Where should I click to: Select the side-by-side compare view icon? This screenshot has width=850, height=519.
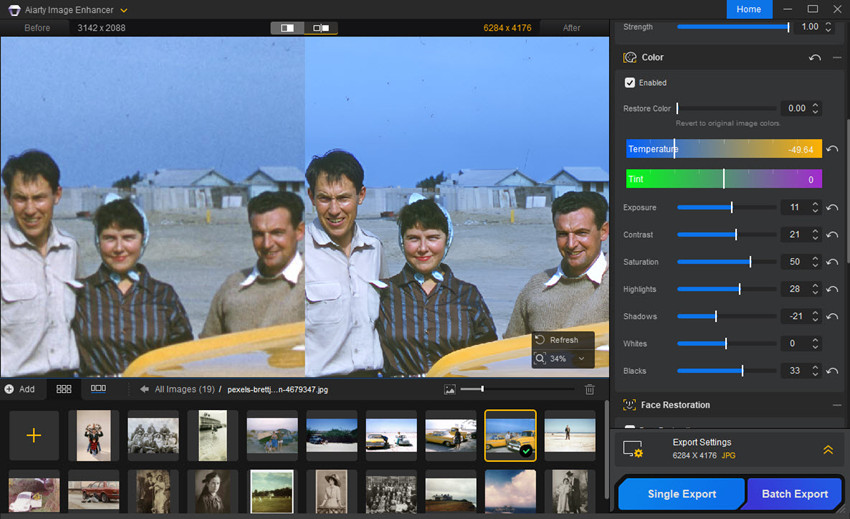tap(321, 28)
